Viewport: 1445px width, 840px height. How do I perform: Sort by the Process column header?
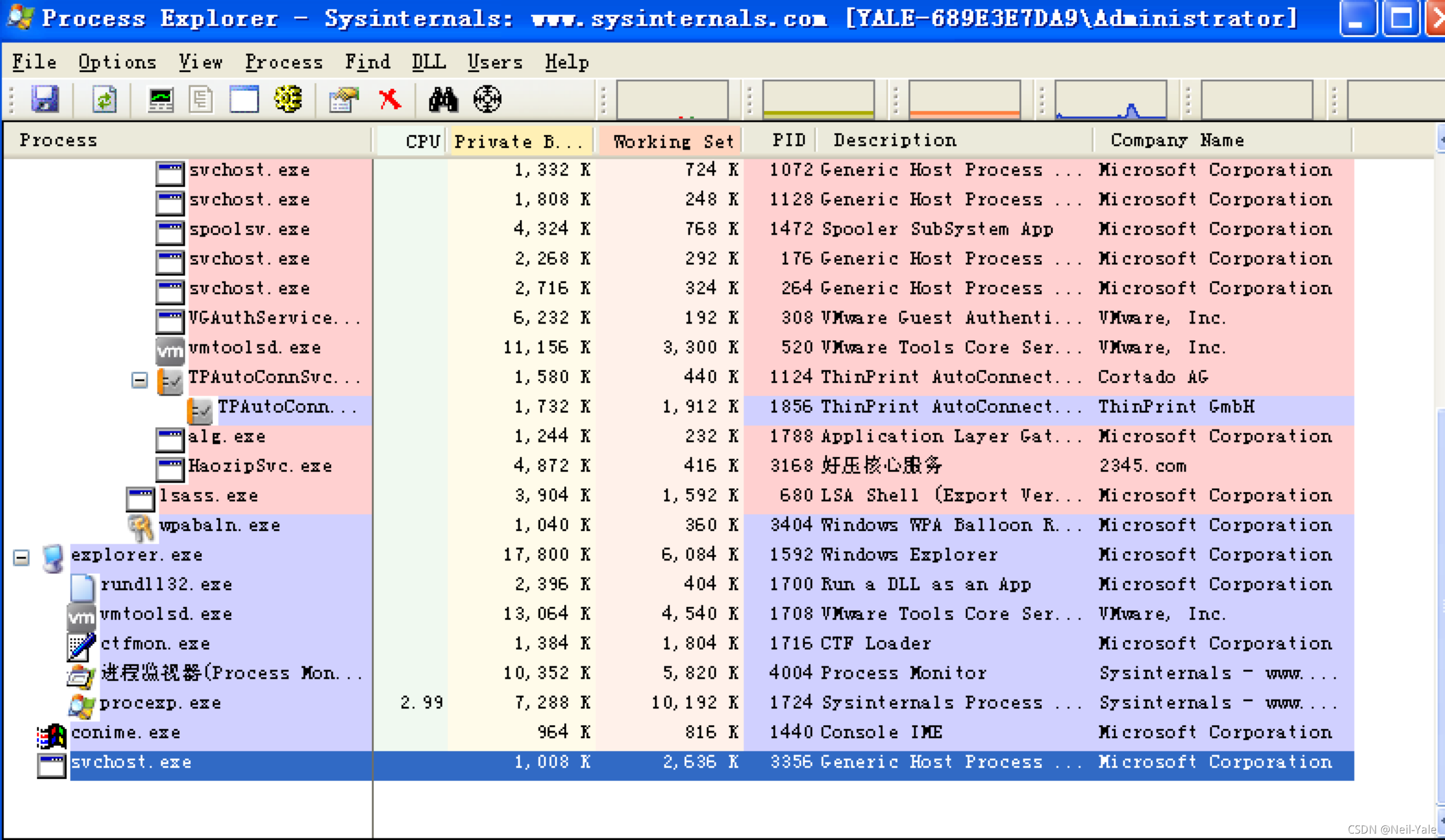[188, 140]
